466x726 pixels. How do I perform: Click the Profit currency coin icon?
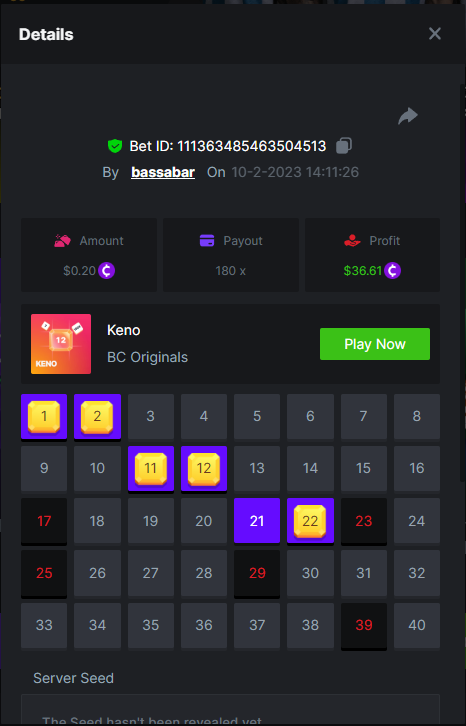392,270
